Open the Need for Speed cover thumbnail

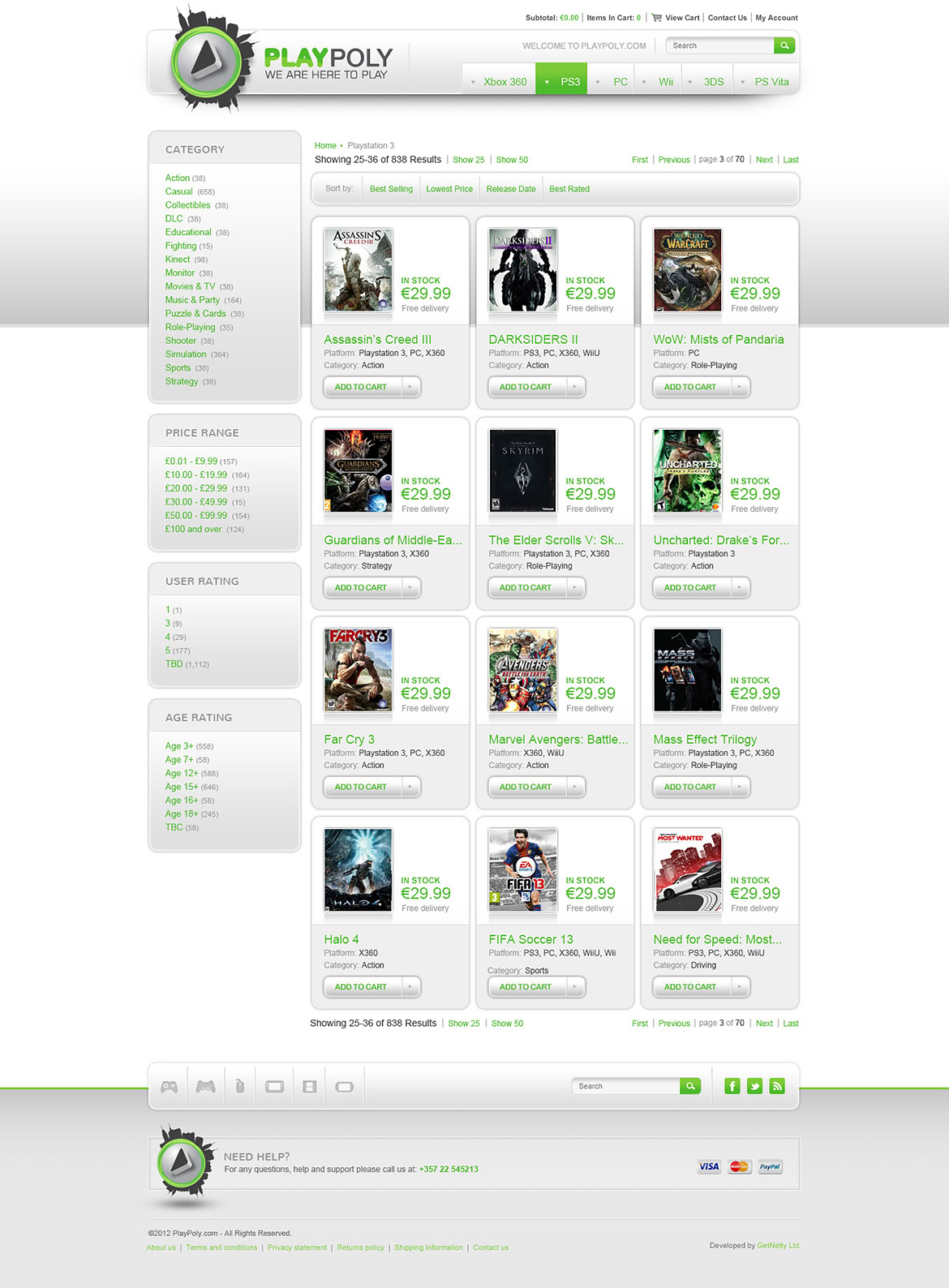[688, 869]
